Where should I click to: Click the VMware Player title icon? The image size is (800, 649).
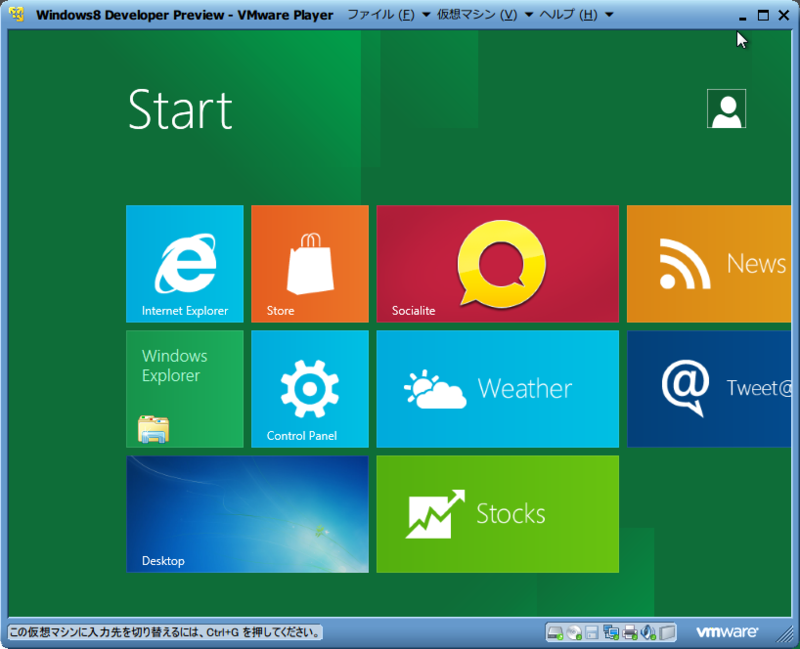click(16, 14)
